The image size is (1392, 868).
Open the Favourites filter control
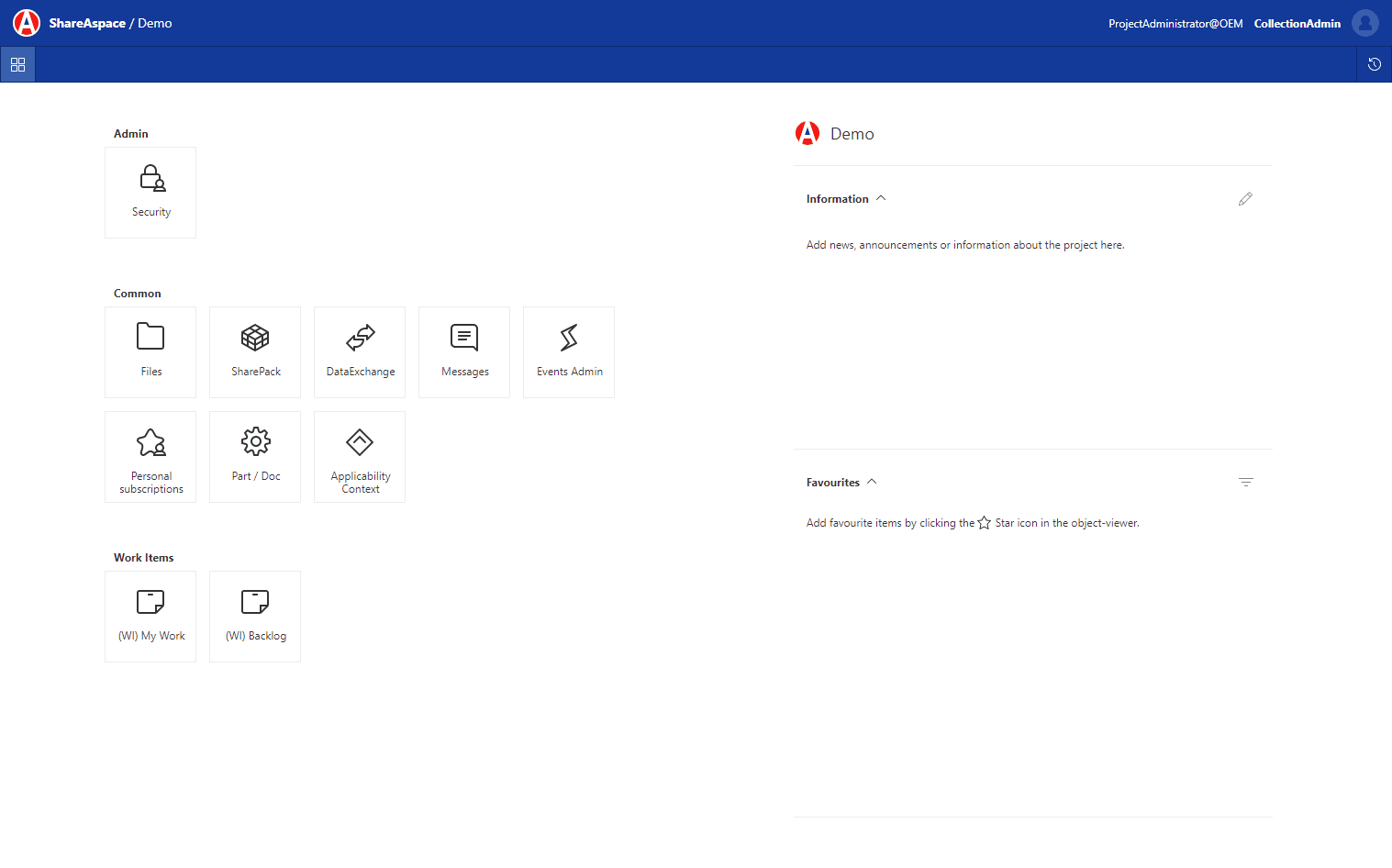[x=1245, y=481]
